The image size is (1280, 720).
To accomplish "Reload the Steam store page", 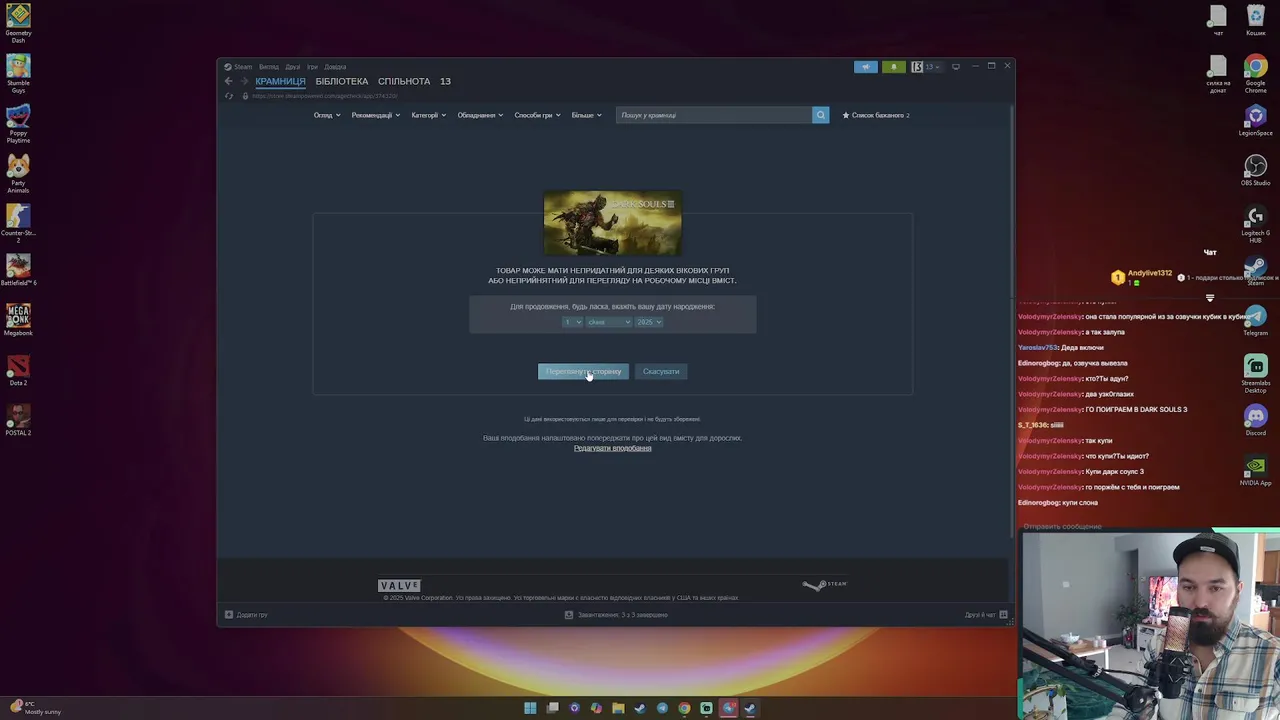I will (x=229, y=96).
